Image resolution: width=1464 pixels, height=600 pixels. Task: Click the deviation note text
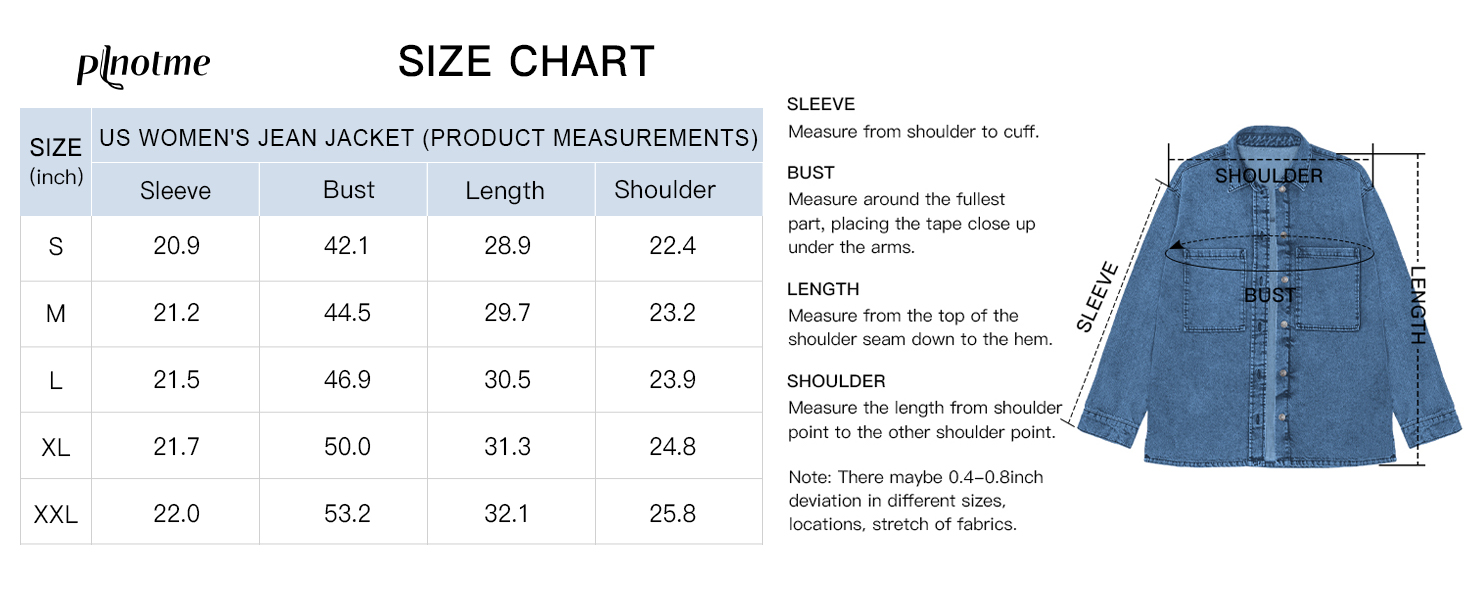915,500
